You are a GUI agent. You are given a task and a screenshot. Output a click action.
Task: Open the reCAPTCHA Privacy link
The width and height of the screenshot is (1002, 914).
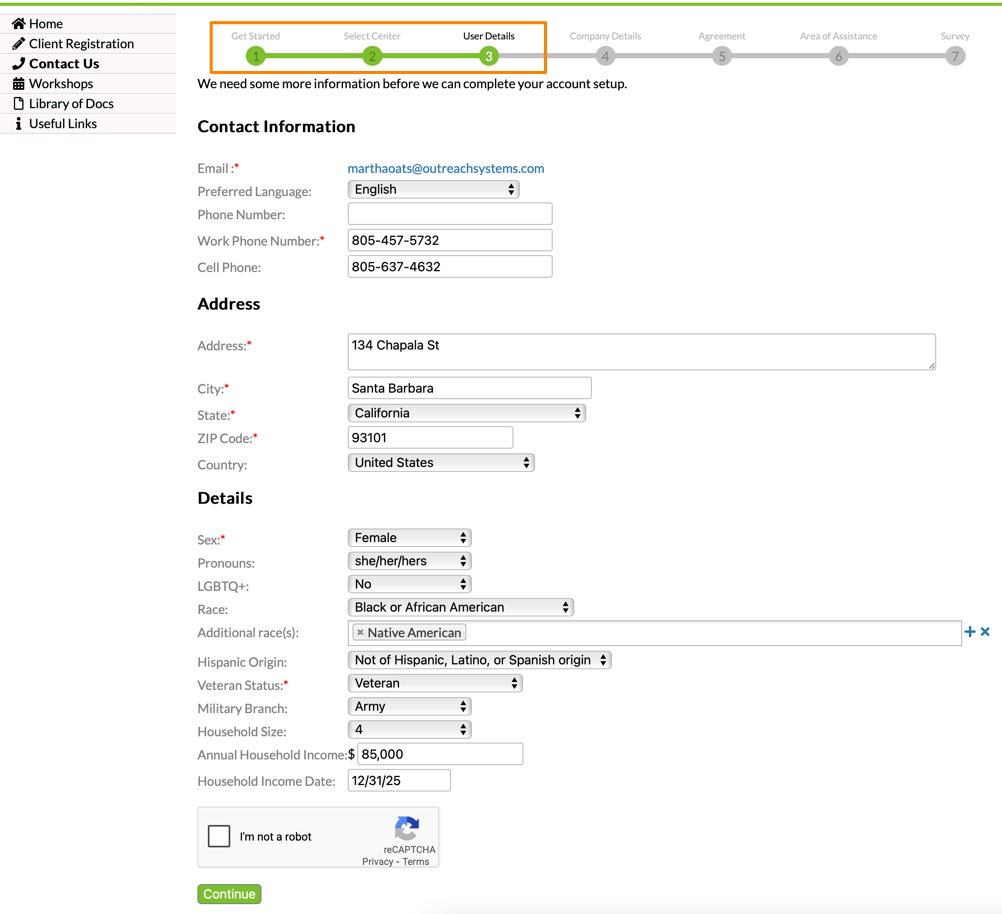coord(377,862)
